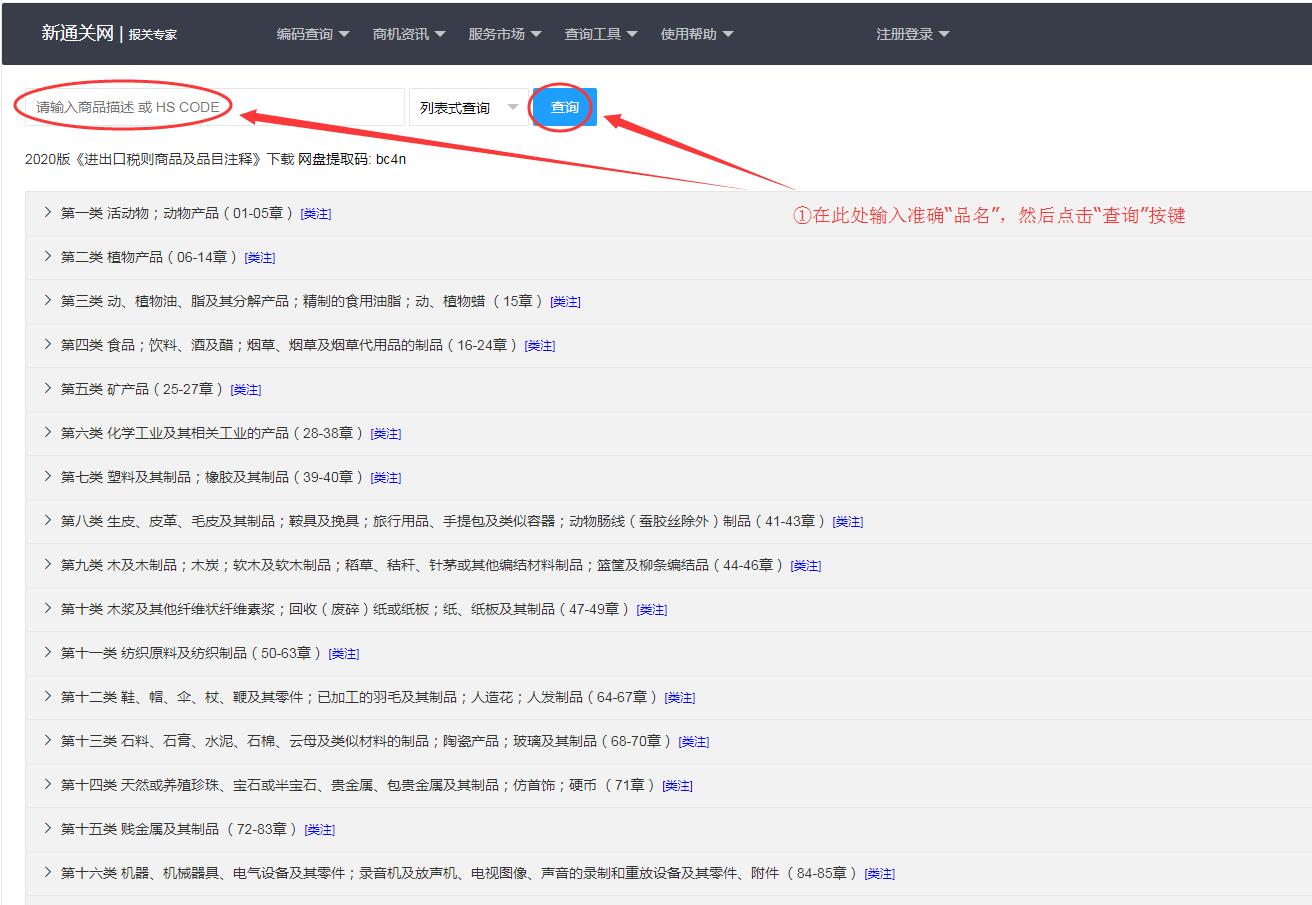Viewport: 1312px width, 905px height.
Task: Open the 查询工具 menu
Action: (601, 34)
